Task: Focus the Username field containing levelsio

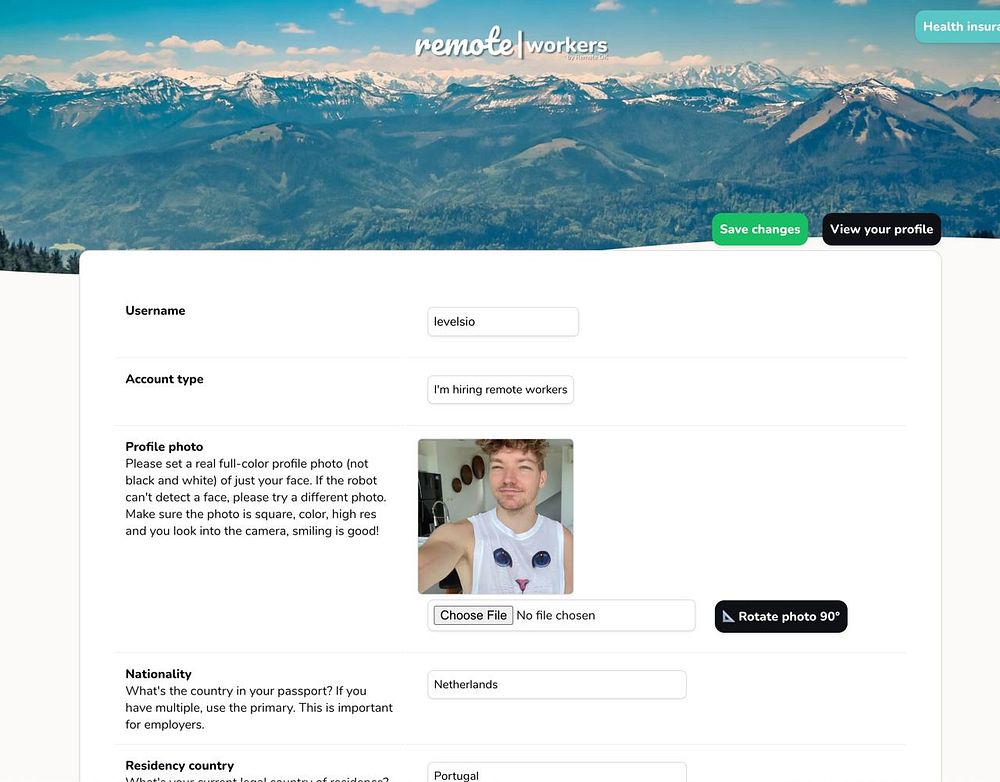Action: pos(503,321)
